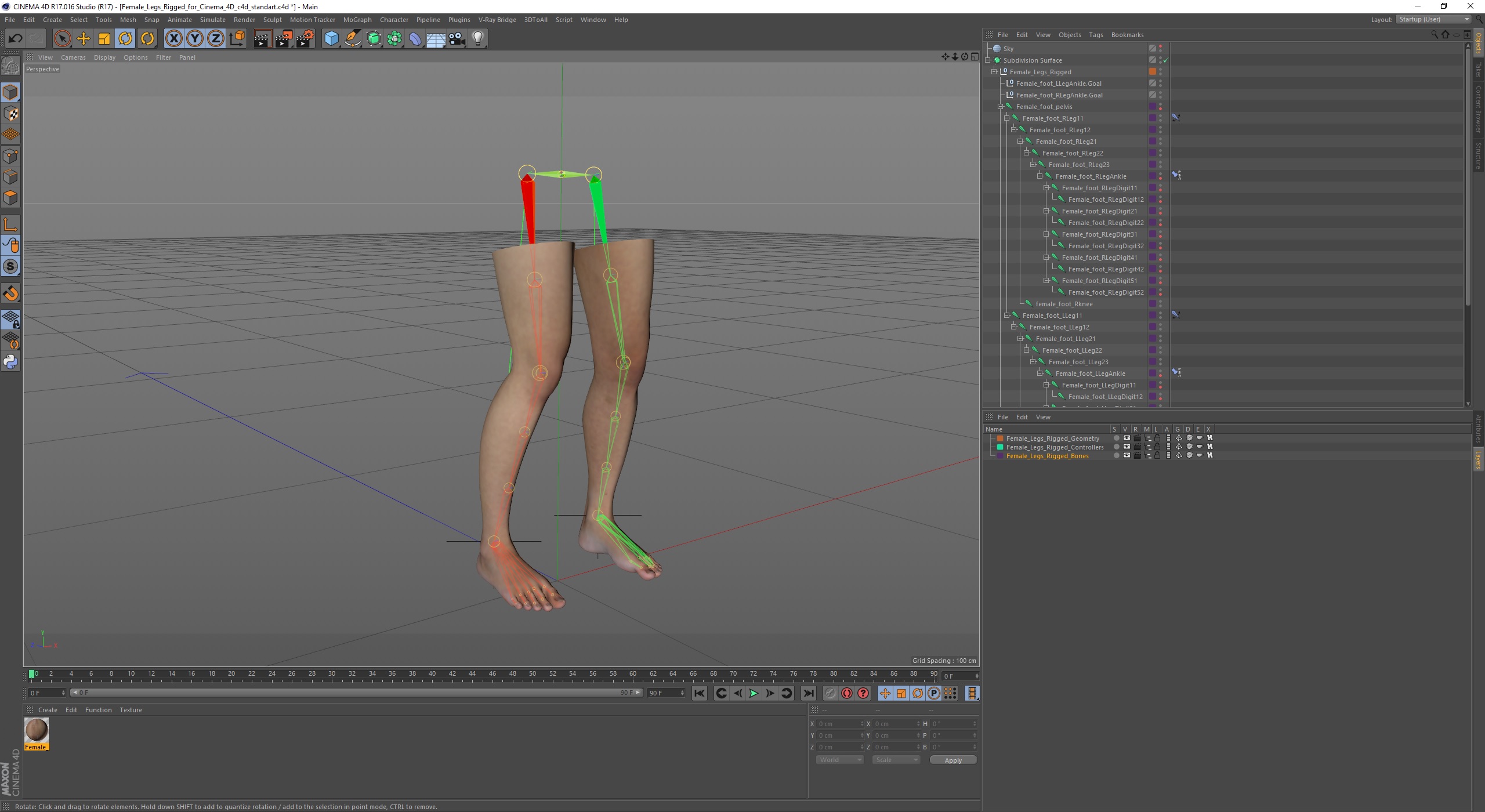
Task: Collapse the Subdivision Surface hierarchy
Action: (x=988, y=60)
